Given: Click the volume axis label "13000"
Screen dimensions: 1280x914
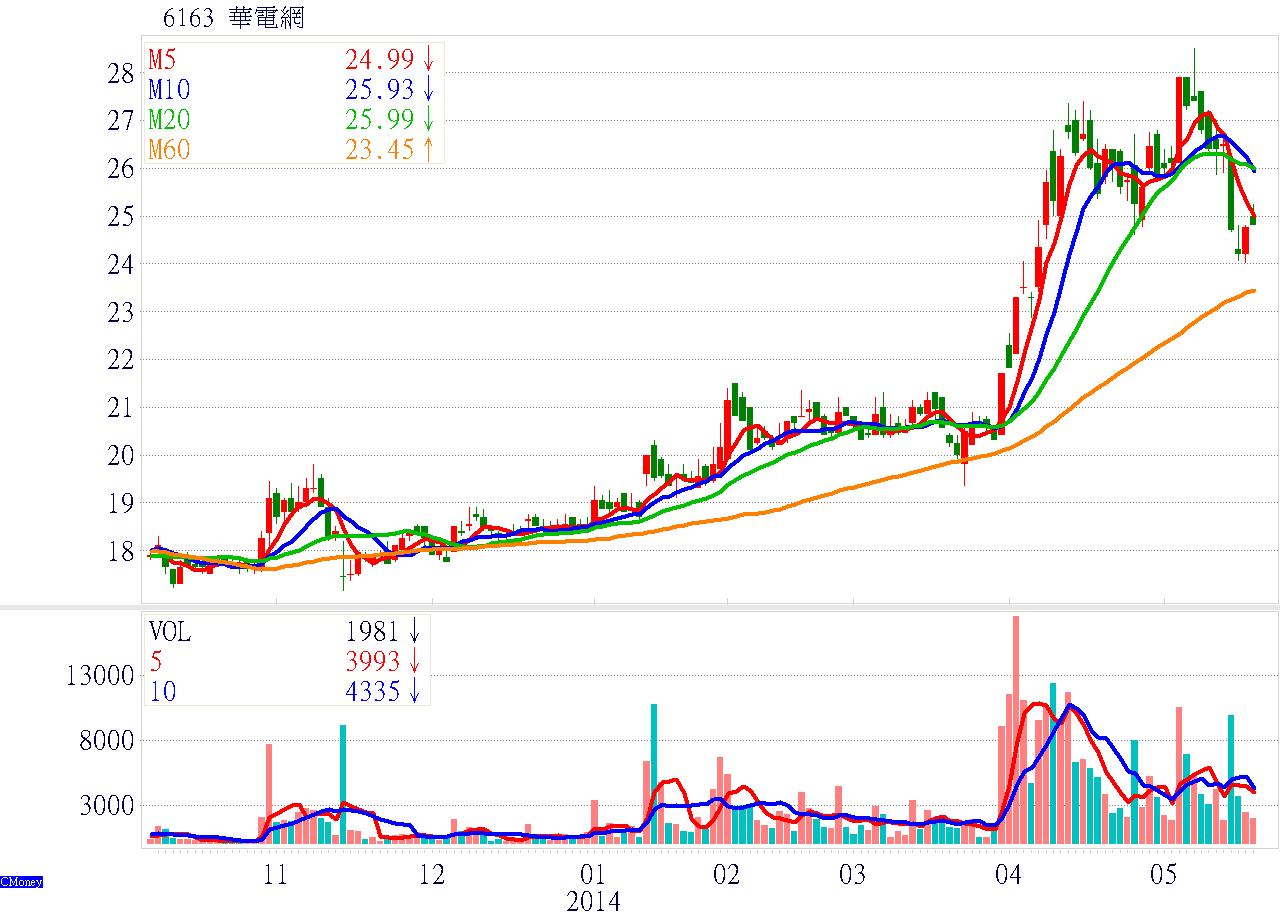Looking at the screenshot, I should click(x=101, y=676).
